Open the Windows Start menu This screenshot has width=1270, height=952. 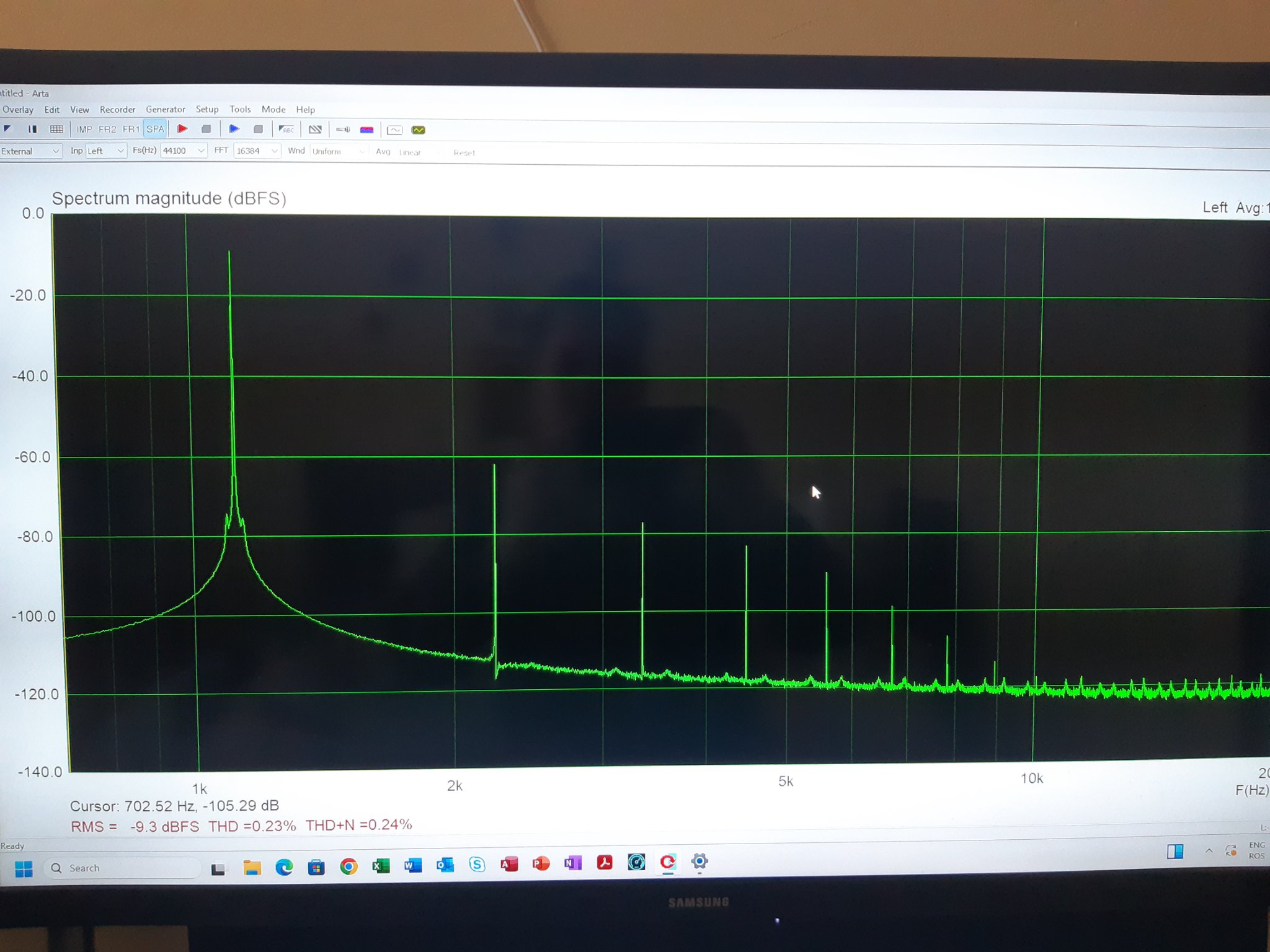coord(24,869)
